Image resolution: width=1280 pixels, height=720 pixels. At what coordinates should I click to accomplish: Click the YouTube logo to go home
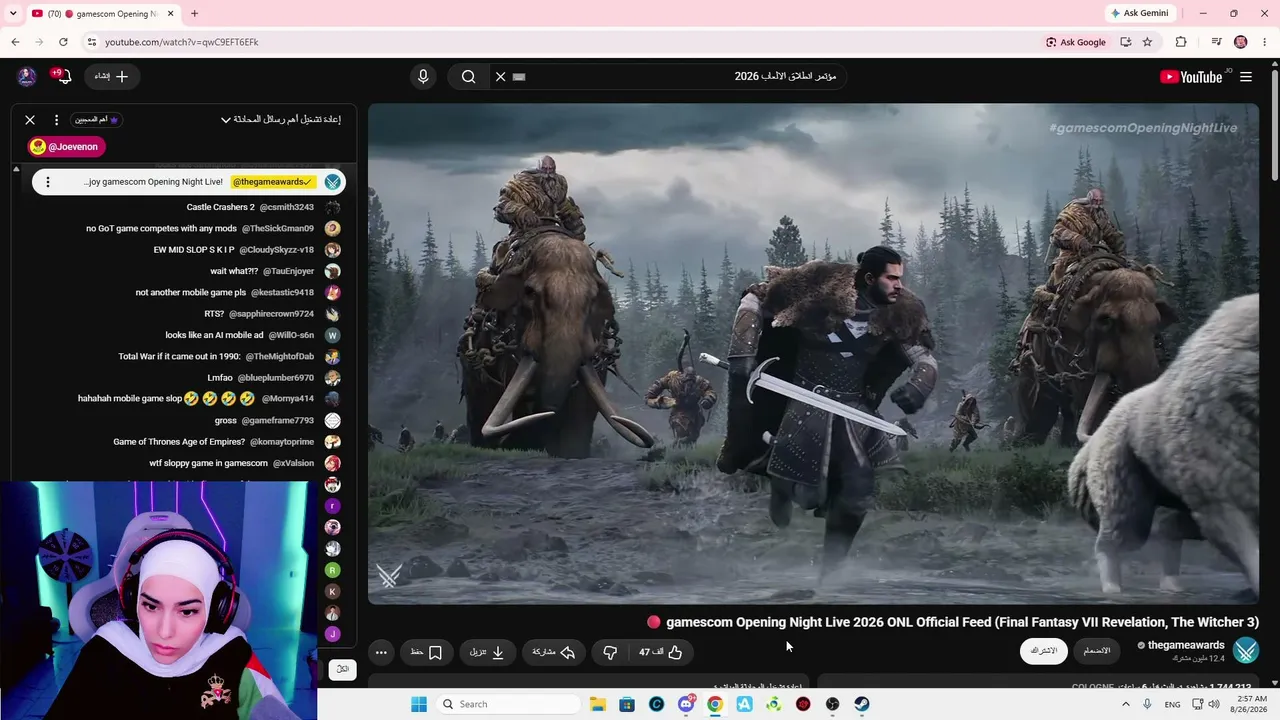click(1191, 77)
